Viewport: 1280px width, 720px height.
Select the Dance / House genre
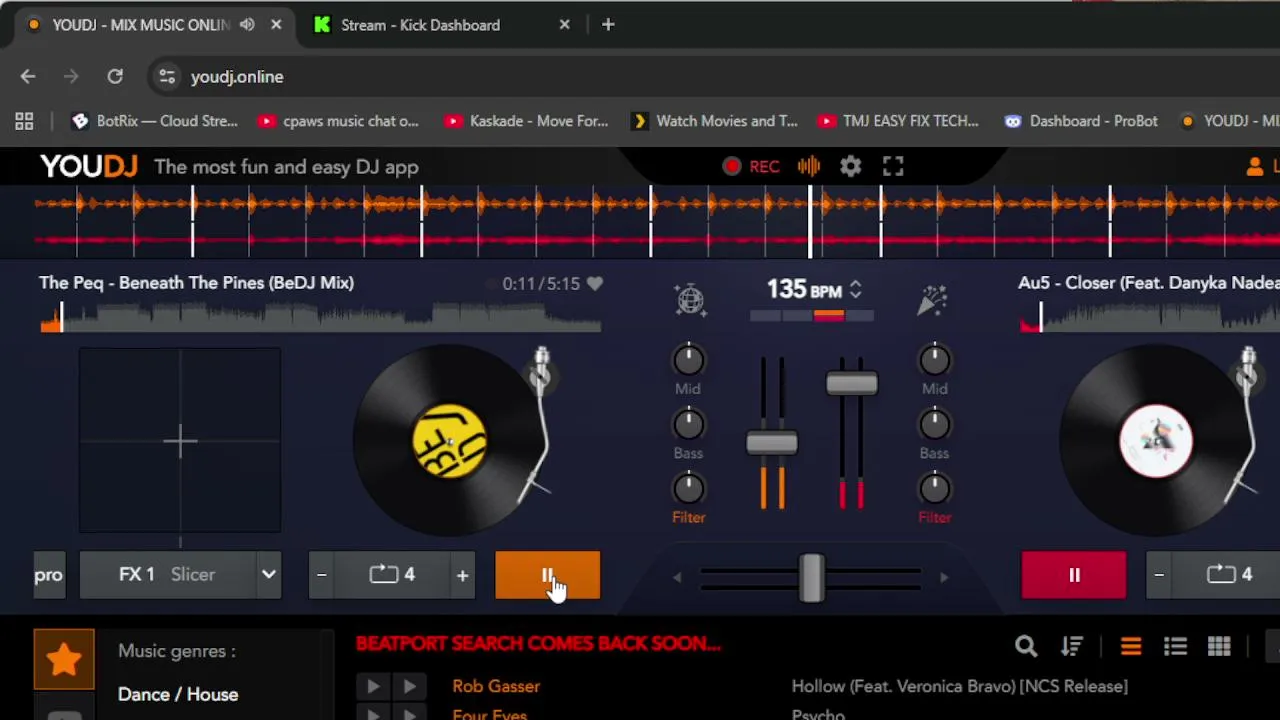point(178,694)
